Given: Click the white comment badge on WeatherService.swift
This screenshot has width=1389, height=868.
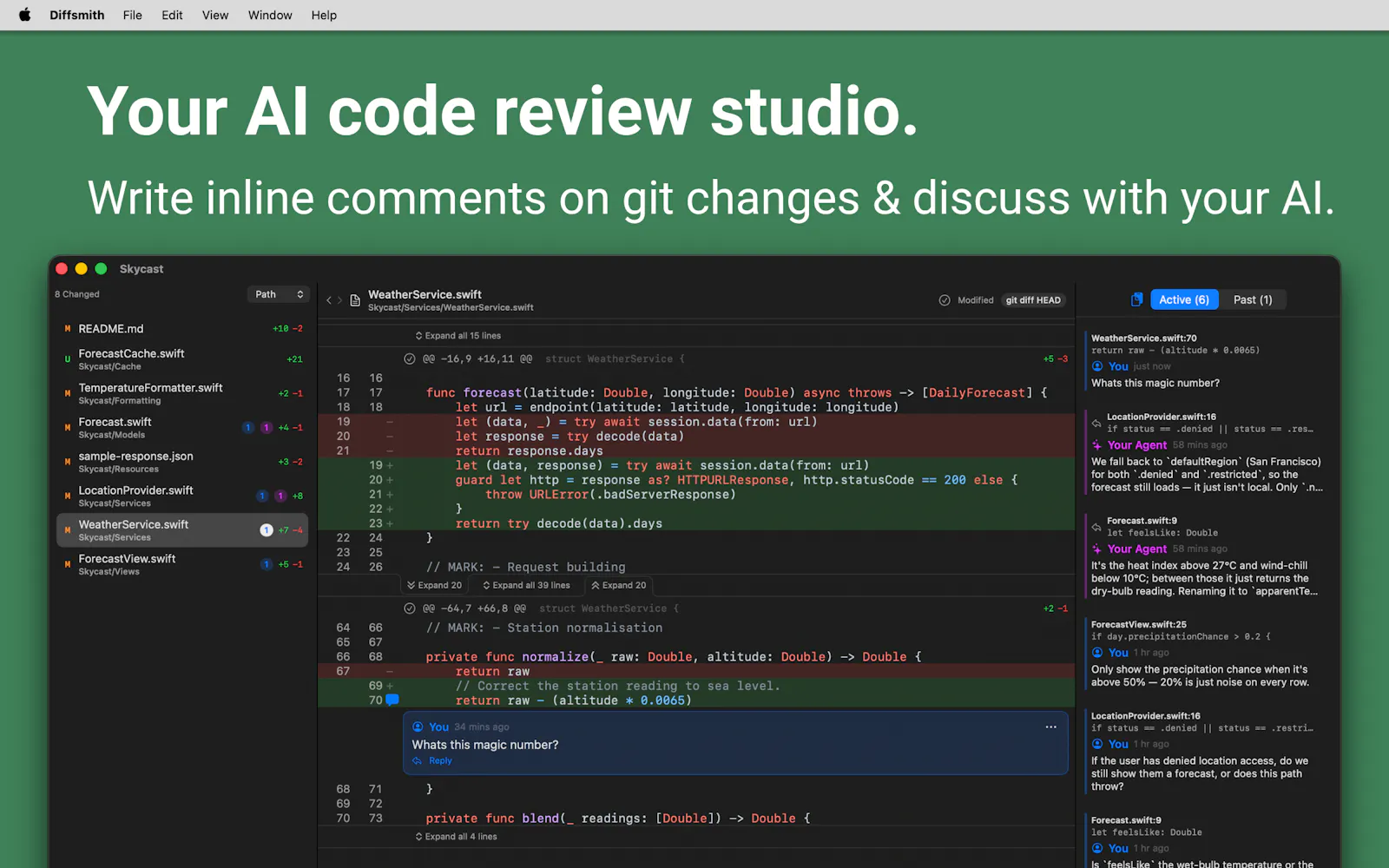Looking at the screenshot, I should point(267,530).
